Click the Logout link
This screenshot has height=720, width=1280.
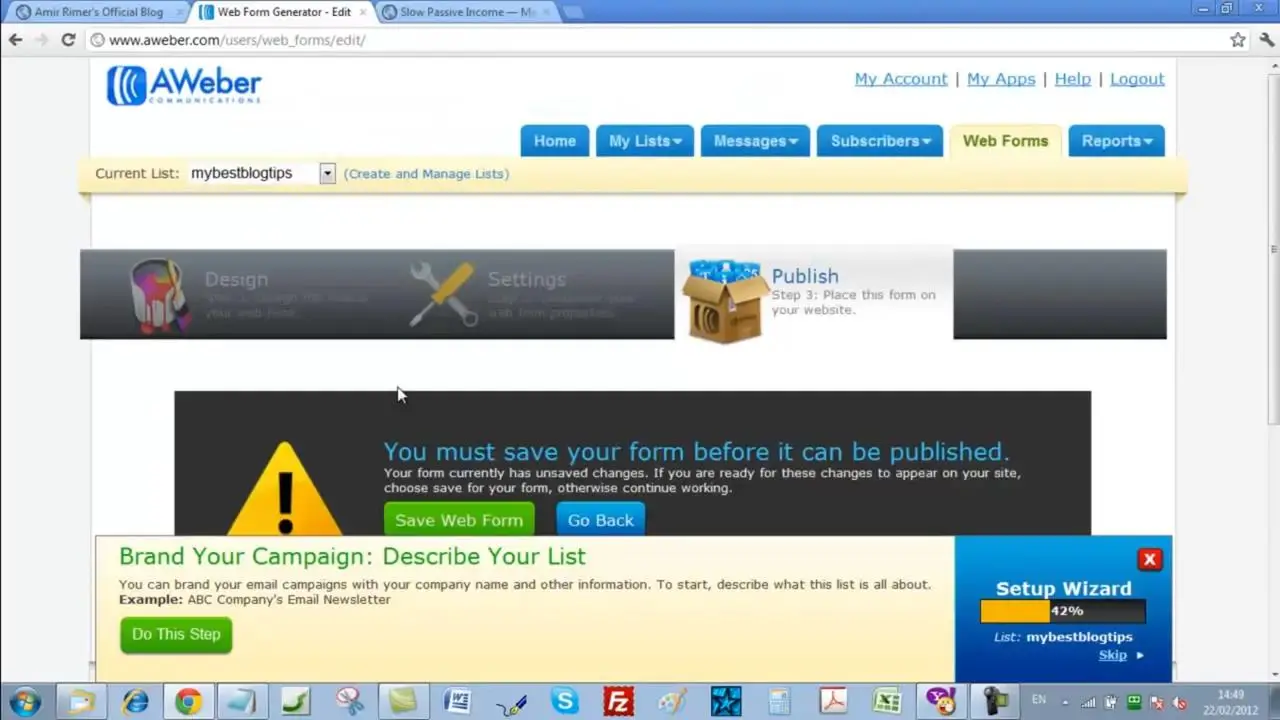pos(1137,79)
